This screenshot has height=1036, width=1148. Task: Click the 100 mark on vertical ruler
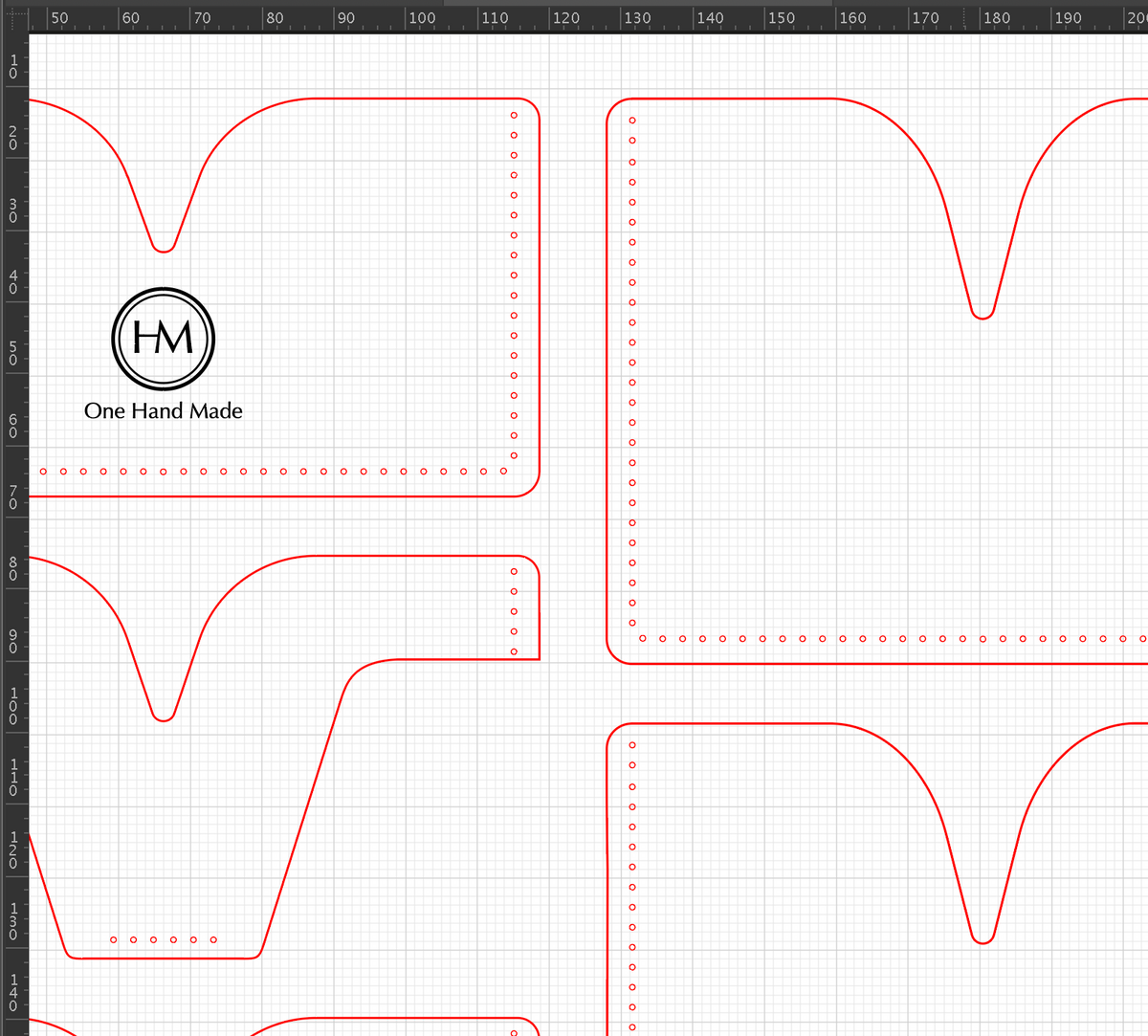click(x=13, y=704)
